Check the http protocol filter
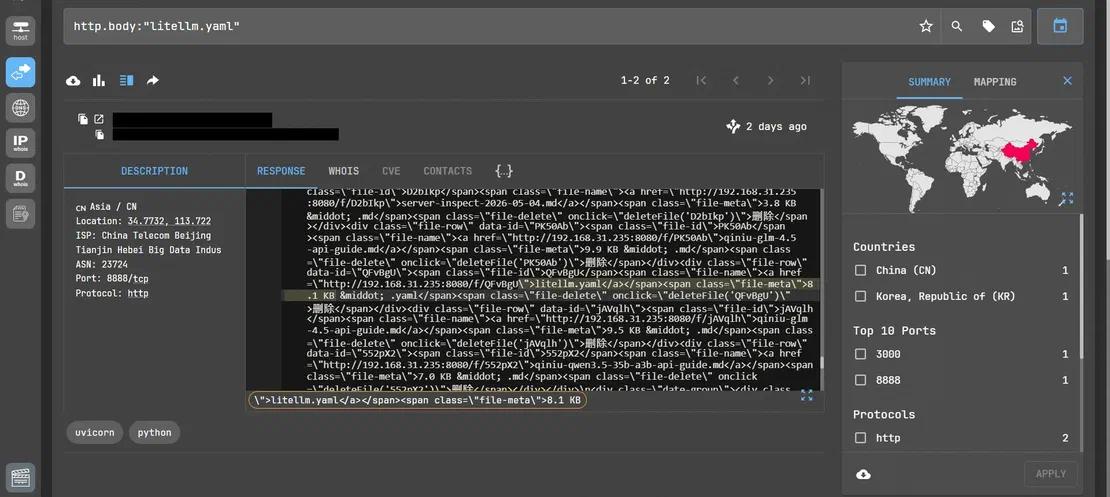The image size is (1110, 497). (x=860, y=438)
